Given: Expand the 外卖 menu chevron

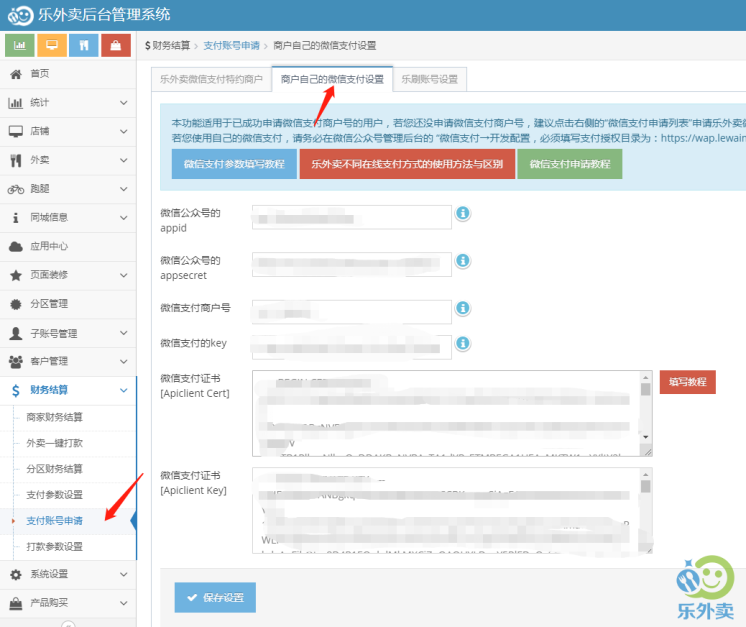Looking at the screenshot, I should (x=124, y=160).
